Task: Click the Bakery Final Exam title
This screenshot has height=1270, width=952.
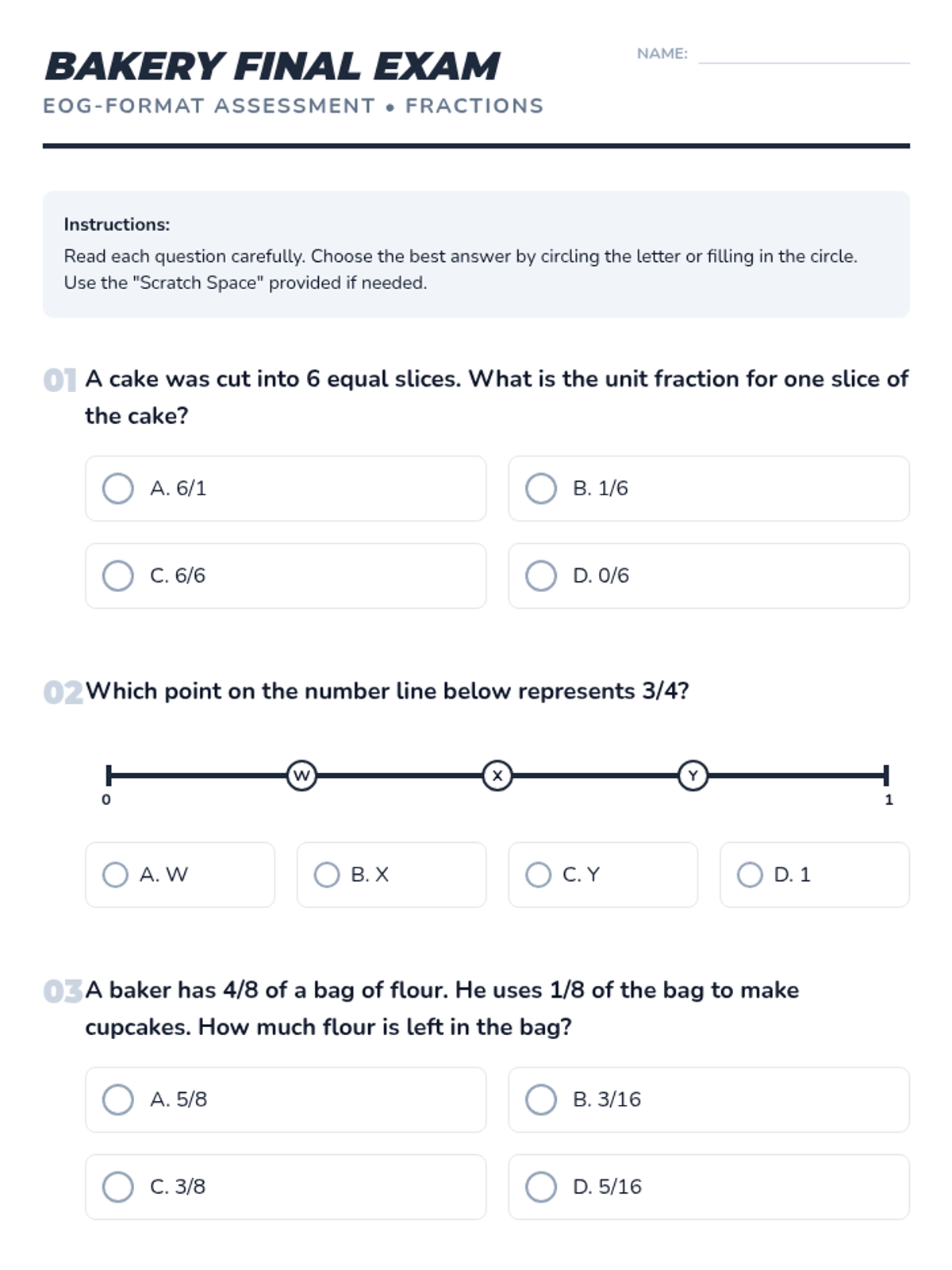Action: pyautogui.click(x=272, y=67)
